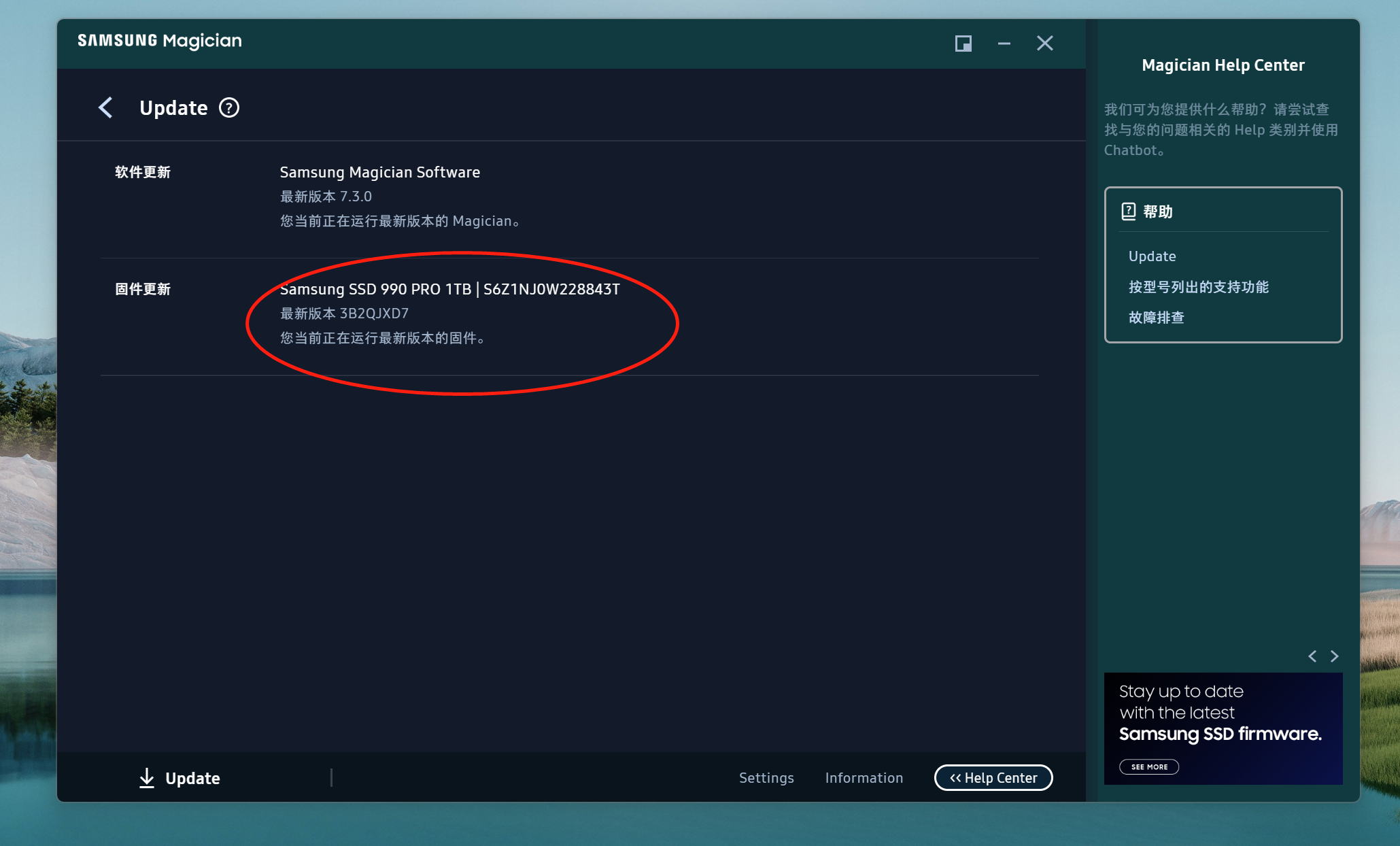The height and width of the screenshot is (846, 1400).
Task: Click the SEE MORE banner button
Action: (x=1149, y=766)
